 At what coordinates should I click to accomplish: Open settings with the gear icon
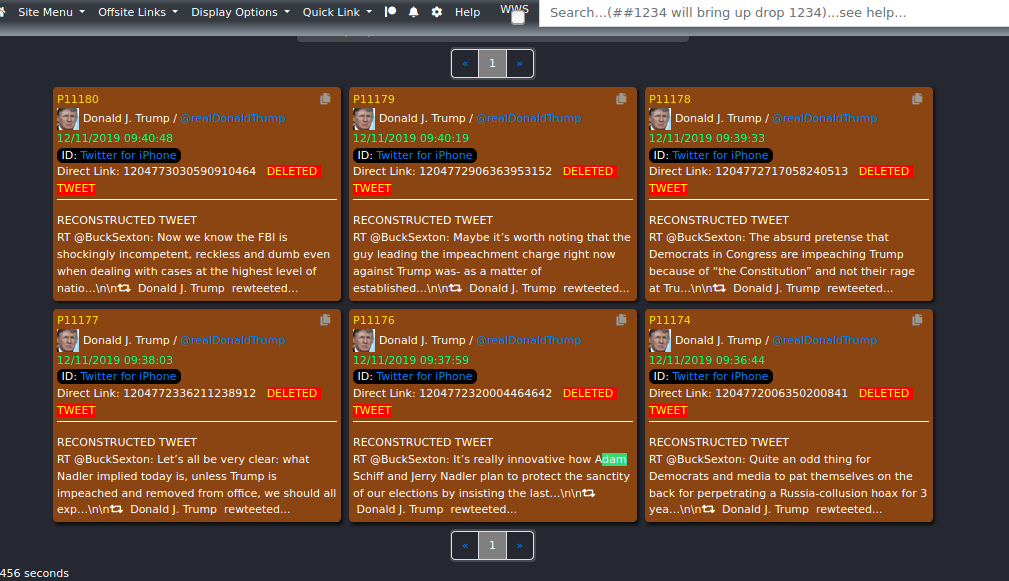pos(437,12)
